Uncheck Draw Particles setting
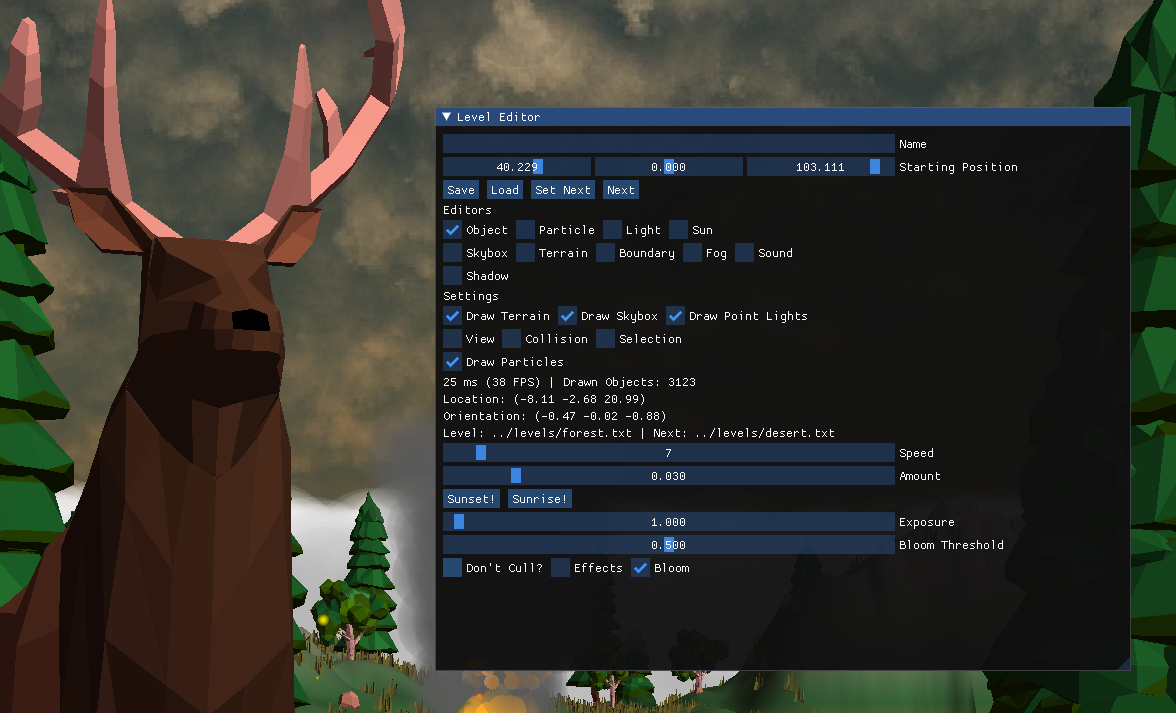 [452, 361]
